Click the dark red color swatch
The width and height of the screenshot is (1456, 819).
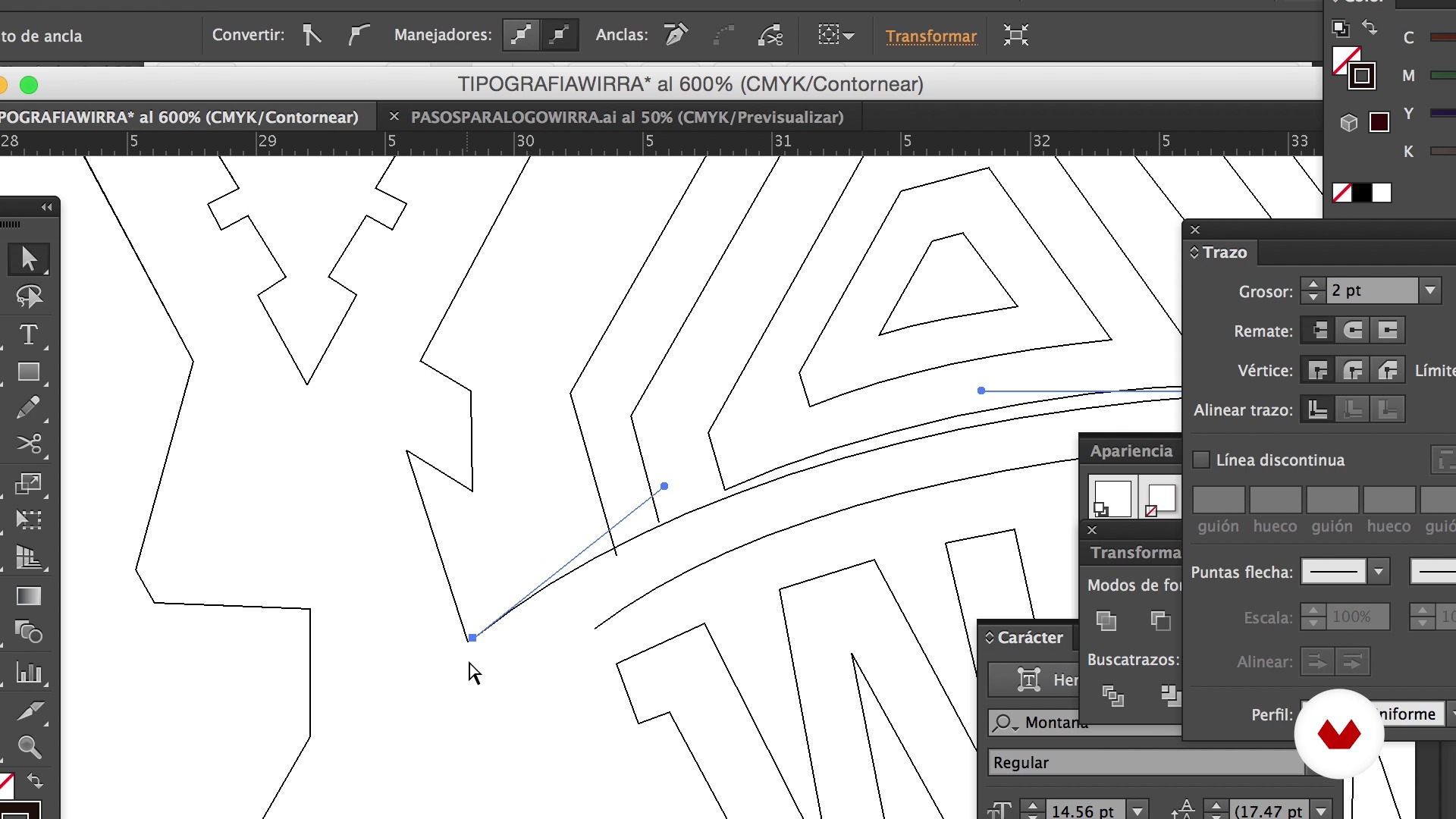[x=1379, y=122]
